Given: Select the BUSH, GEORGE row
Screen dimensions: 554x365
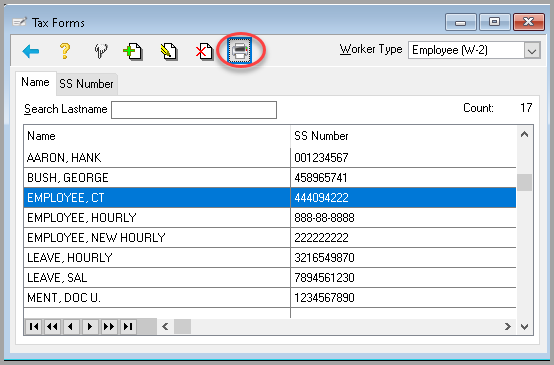Looking at the screenshot, I should pyautogui.click(x=270, y=178).
